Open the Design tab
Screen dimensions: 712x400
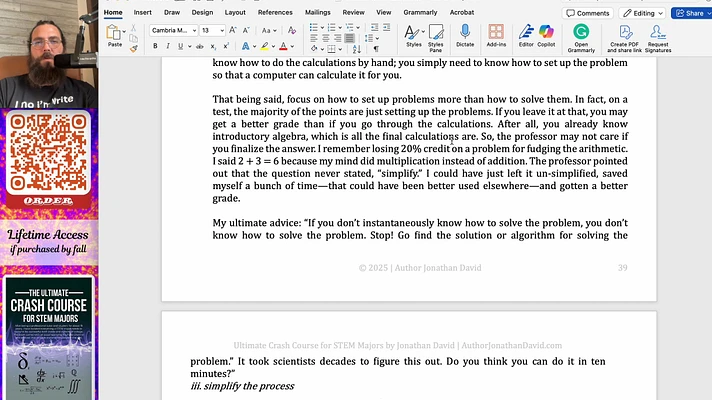pyautogui.click(x=202, y=12)
